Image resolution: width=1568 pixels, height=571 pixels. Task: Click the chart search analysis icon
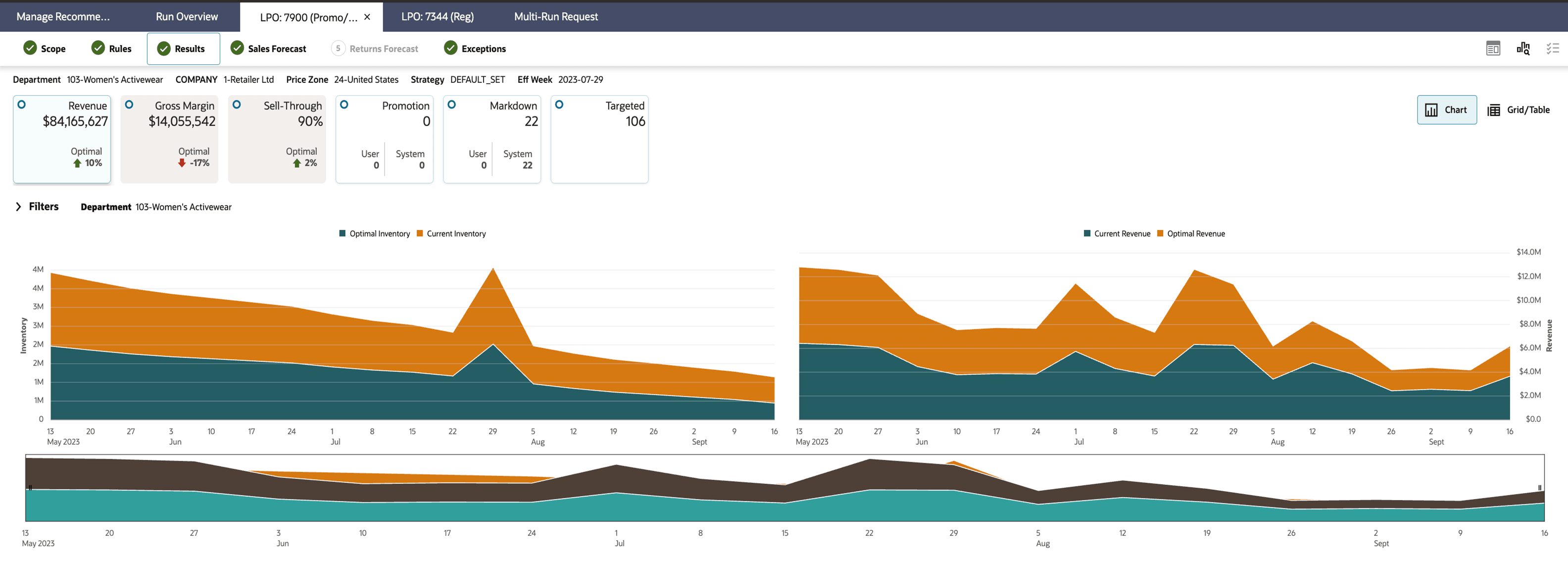tap(1522, 49)
